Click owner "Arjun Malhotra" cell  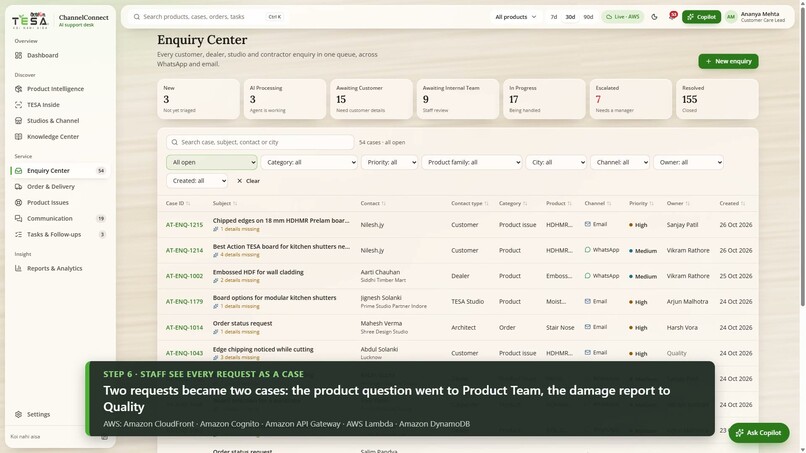[687, 301]
